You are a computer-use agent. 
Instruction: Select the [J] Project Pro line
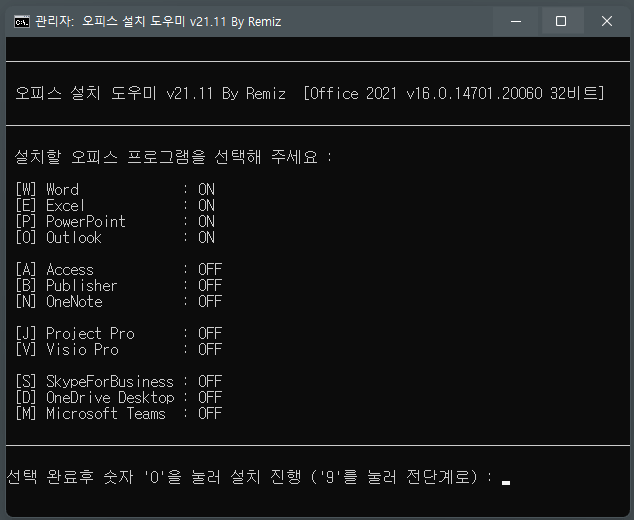pyautogui.click(x=118, y=334)
